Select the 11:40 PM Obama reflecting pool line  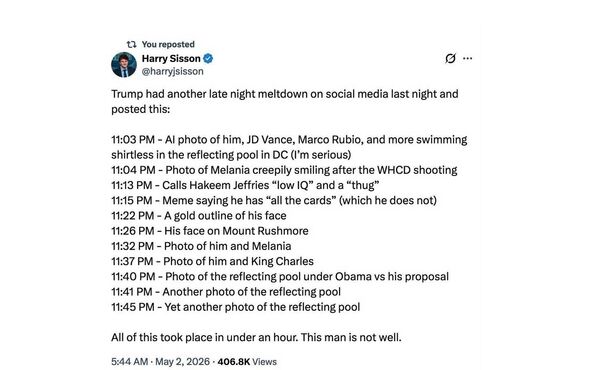pyautogui.click(x=280, y=277)
